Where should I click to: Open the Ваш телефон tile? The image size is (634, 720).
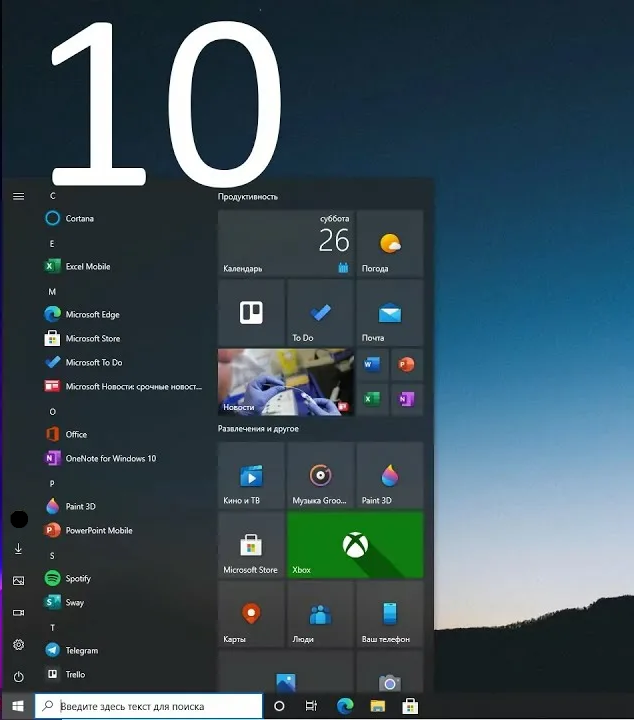(390, 614)
